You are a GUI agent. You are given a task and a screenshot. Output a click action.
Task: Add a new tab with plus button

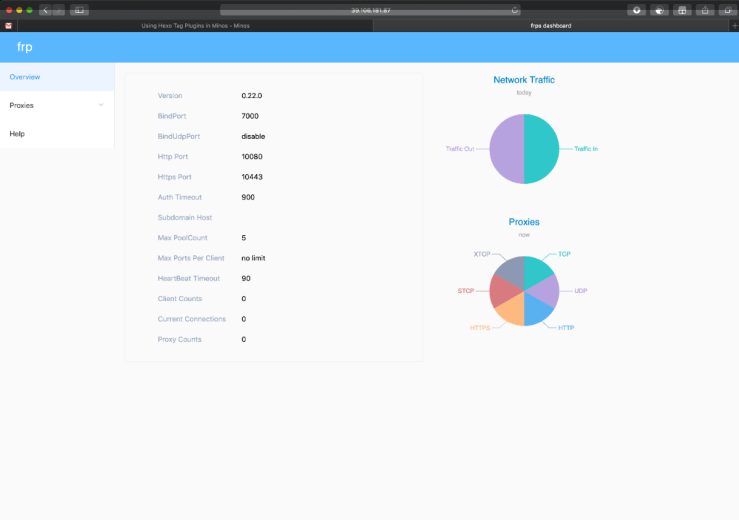pos(734,25)
